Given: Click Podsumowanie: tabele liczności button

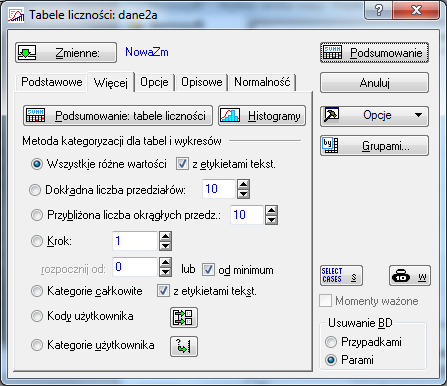Looking at the screenshot, I should (x=118, y=116).
